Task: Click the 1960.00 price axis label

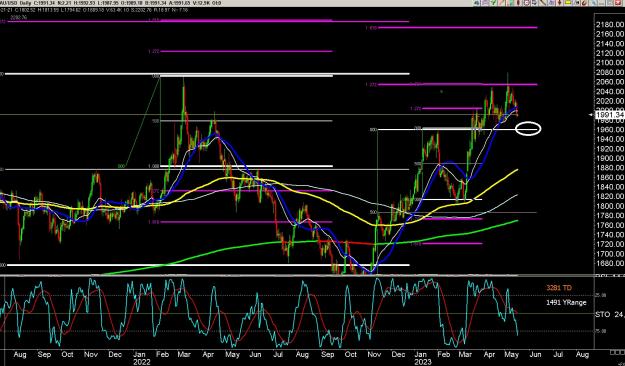Action: (x=610, y=130)
